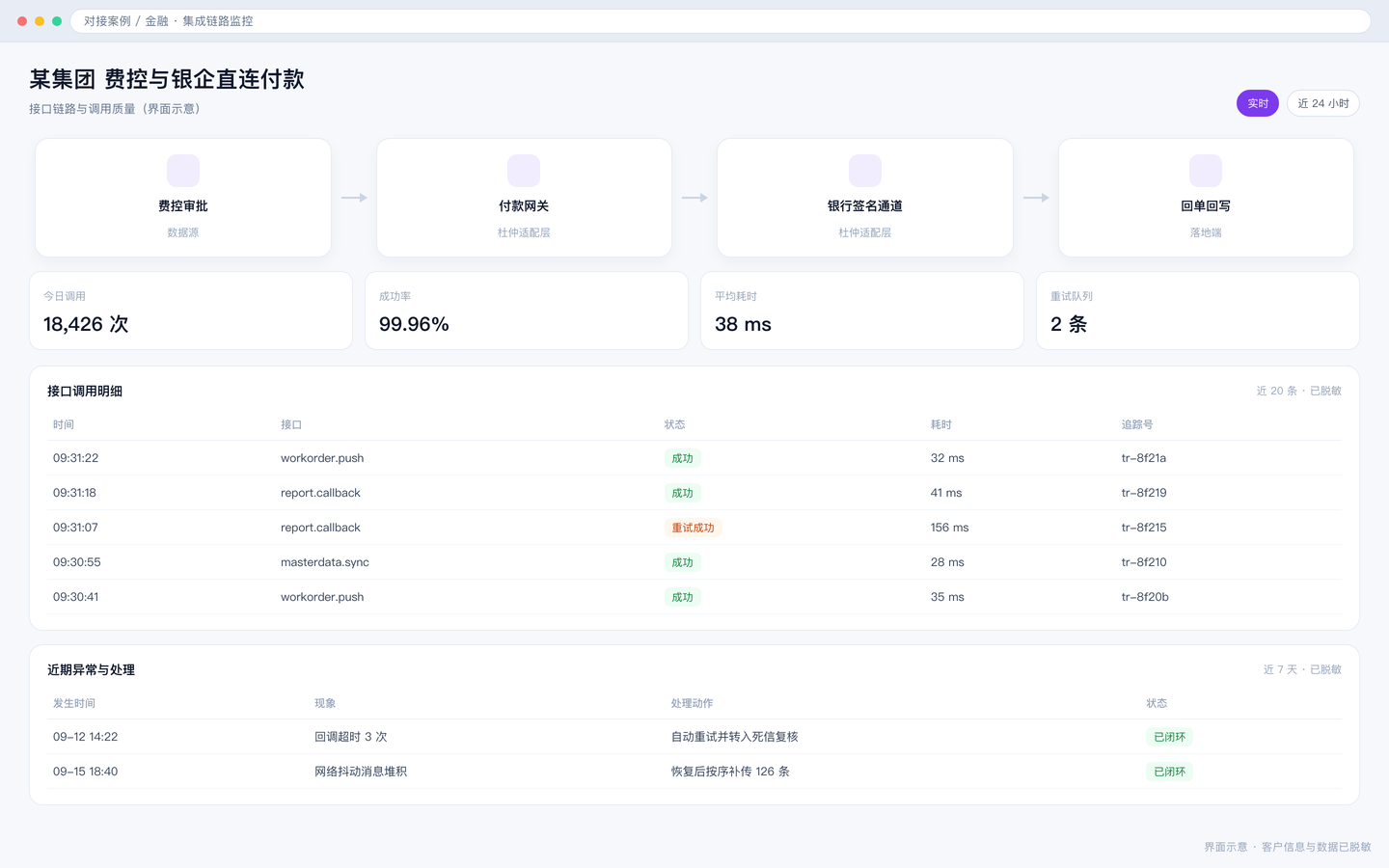1389x868 pixels.
Task: Open the 付款网关 card
Action: coord(524,198)
